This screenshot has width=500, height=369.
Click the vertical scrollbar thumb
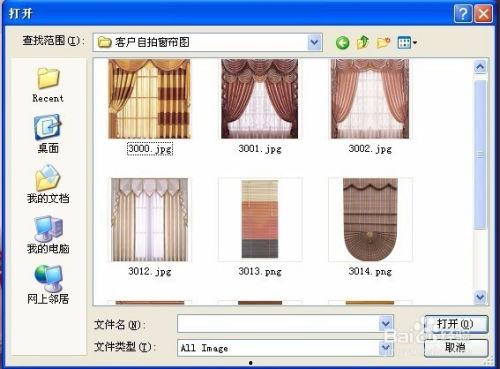(480, 154)
